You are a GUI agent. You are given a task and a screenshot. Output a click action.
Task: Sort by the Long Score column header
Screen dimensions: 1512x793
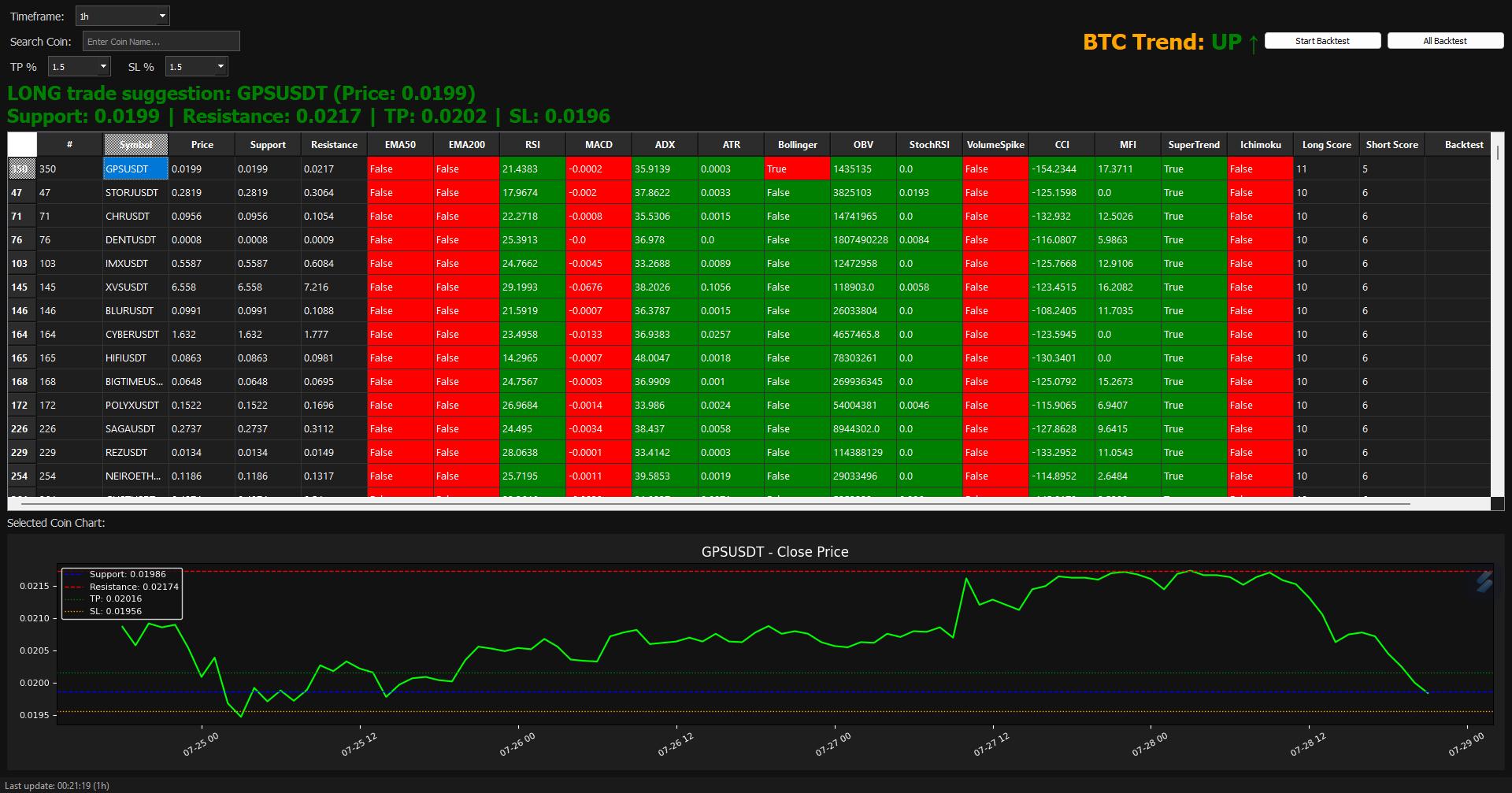(x=1326, y=145)
